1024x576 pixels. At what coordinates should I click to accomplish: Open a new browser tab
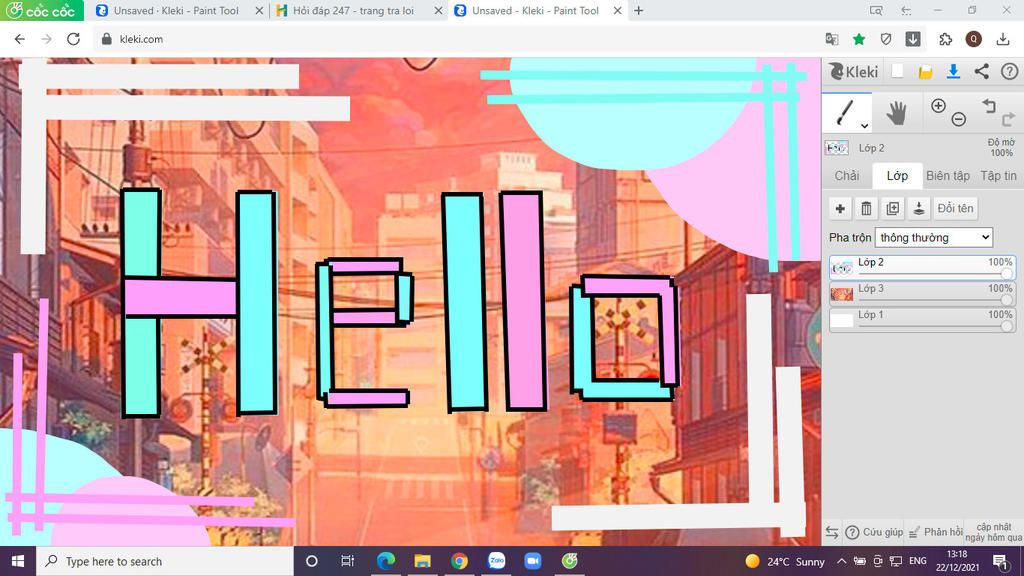coord(639,10)
